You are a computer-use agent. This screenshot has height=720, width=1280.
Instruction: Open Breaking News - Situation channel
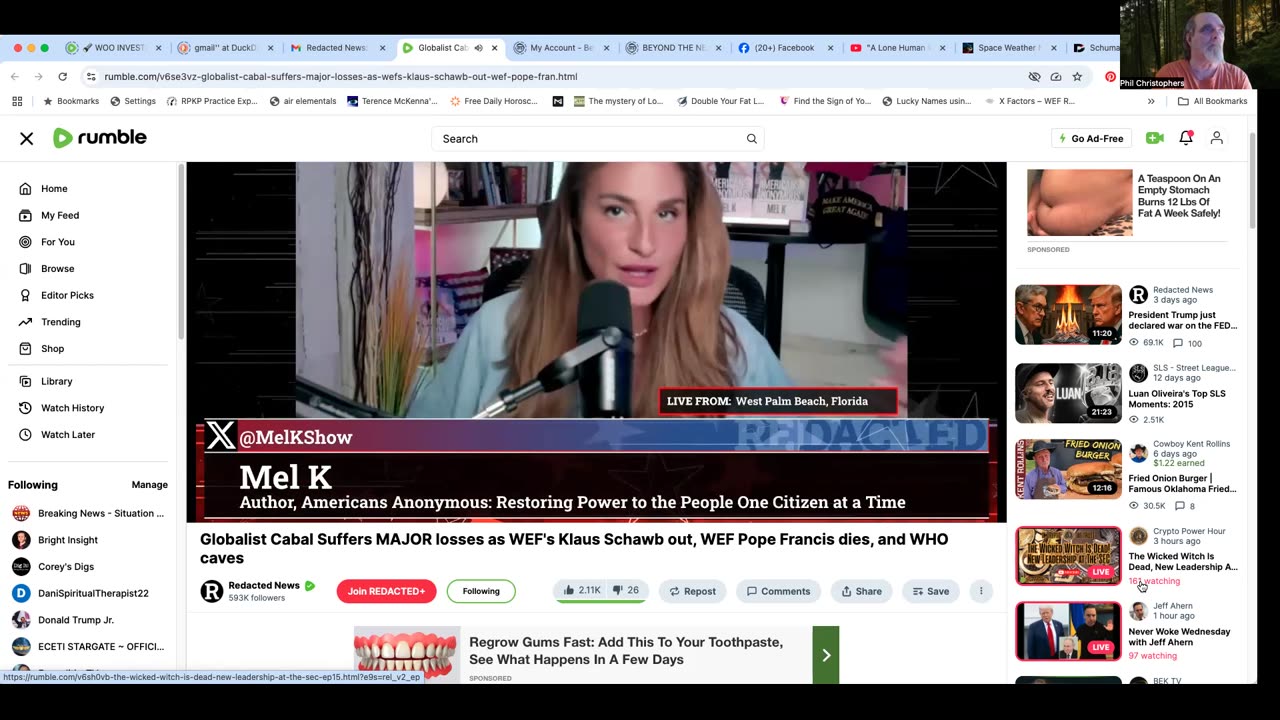88,513
